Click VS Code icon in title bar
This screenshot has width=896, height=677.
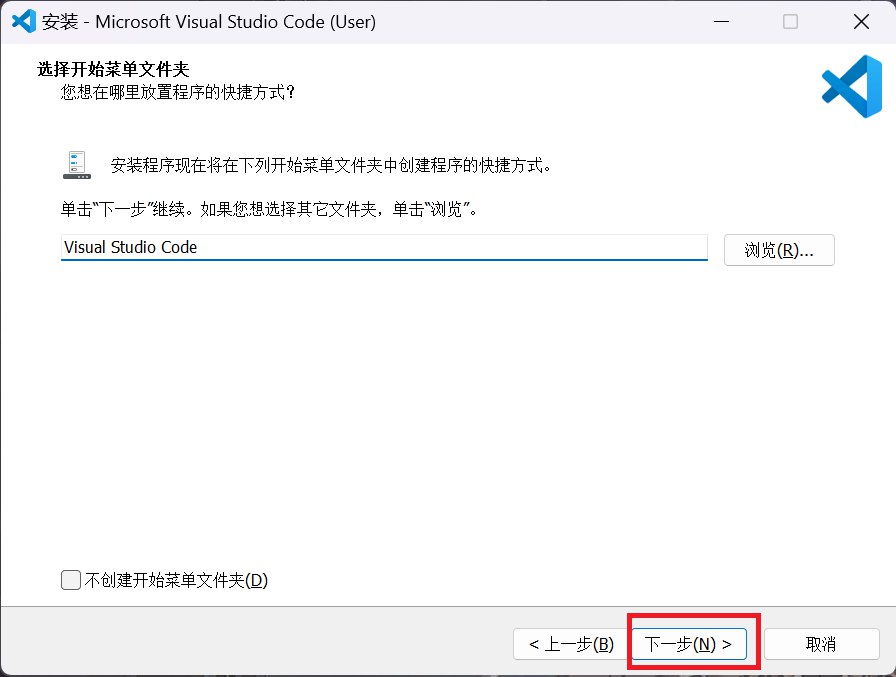(x=24, y=22)
